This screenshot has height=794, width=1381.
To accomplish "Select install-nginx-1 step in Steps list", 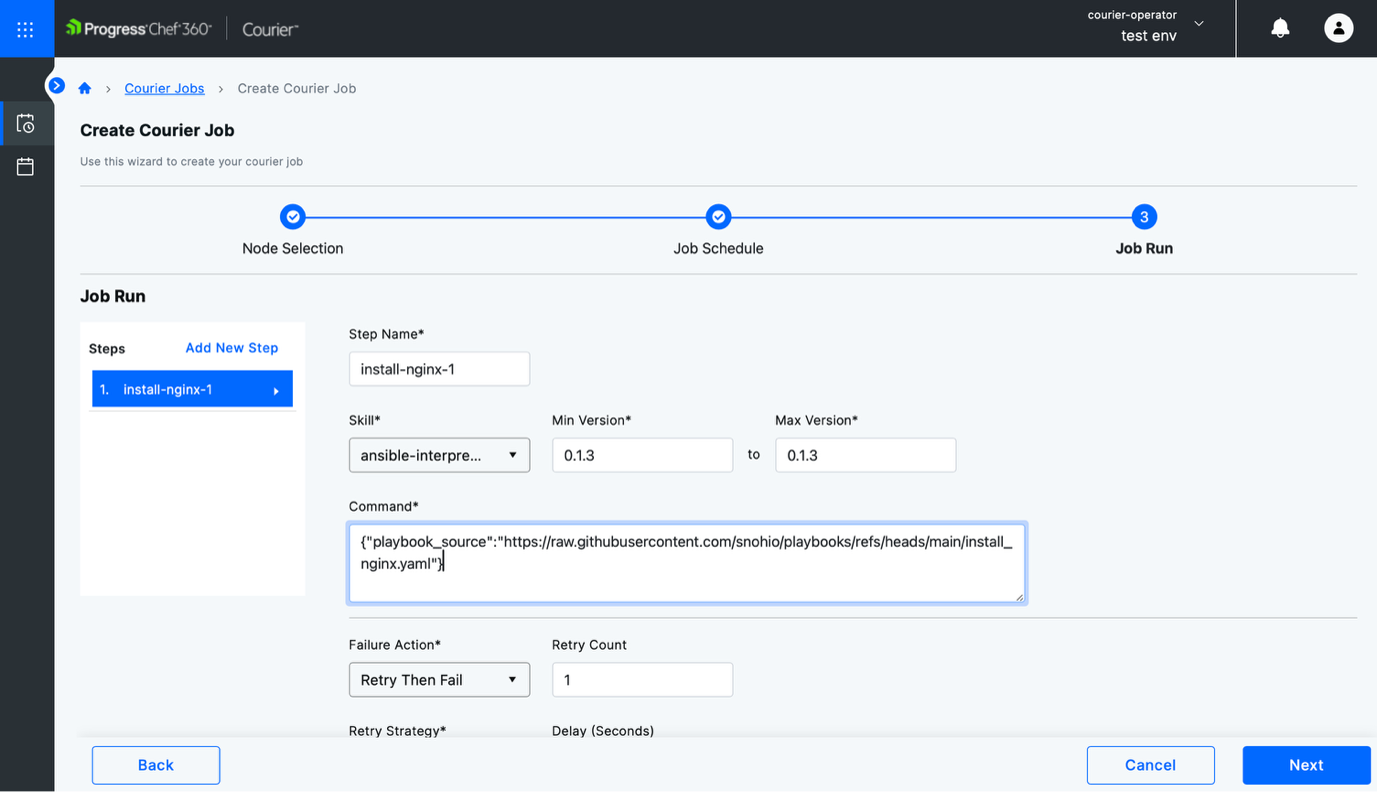I will (192, 389).
